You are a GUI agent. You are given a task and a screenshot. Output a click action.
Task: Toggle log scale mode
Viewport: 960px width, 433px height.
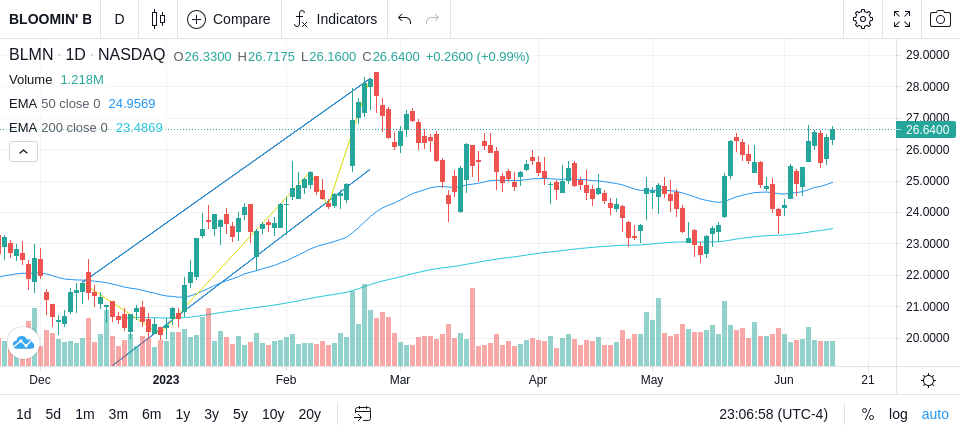tap(898, 415)
